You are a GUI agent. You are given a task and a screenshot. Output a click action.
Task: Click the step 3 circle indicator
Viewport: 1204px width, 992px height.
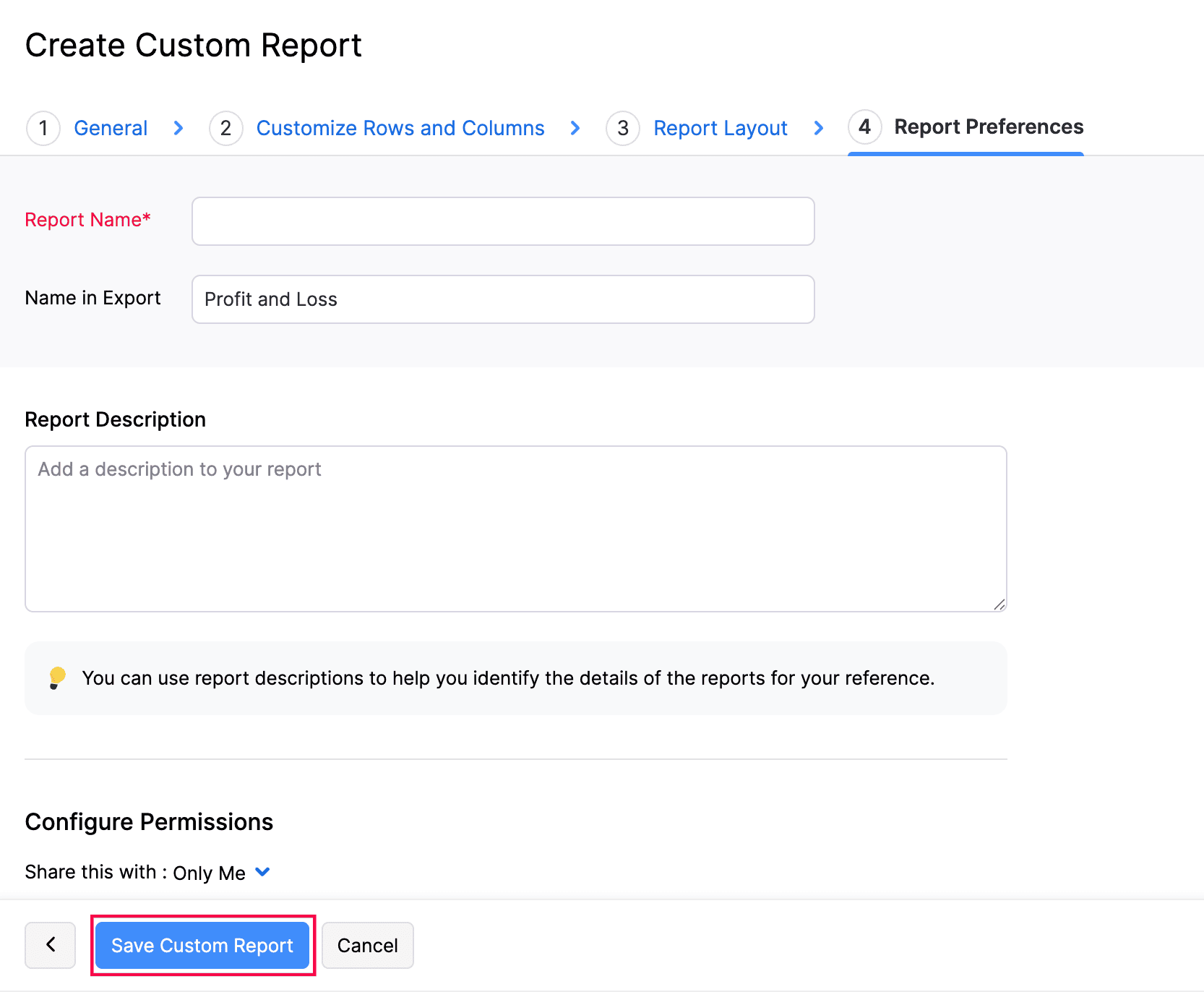pos(622,128)
